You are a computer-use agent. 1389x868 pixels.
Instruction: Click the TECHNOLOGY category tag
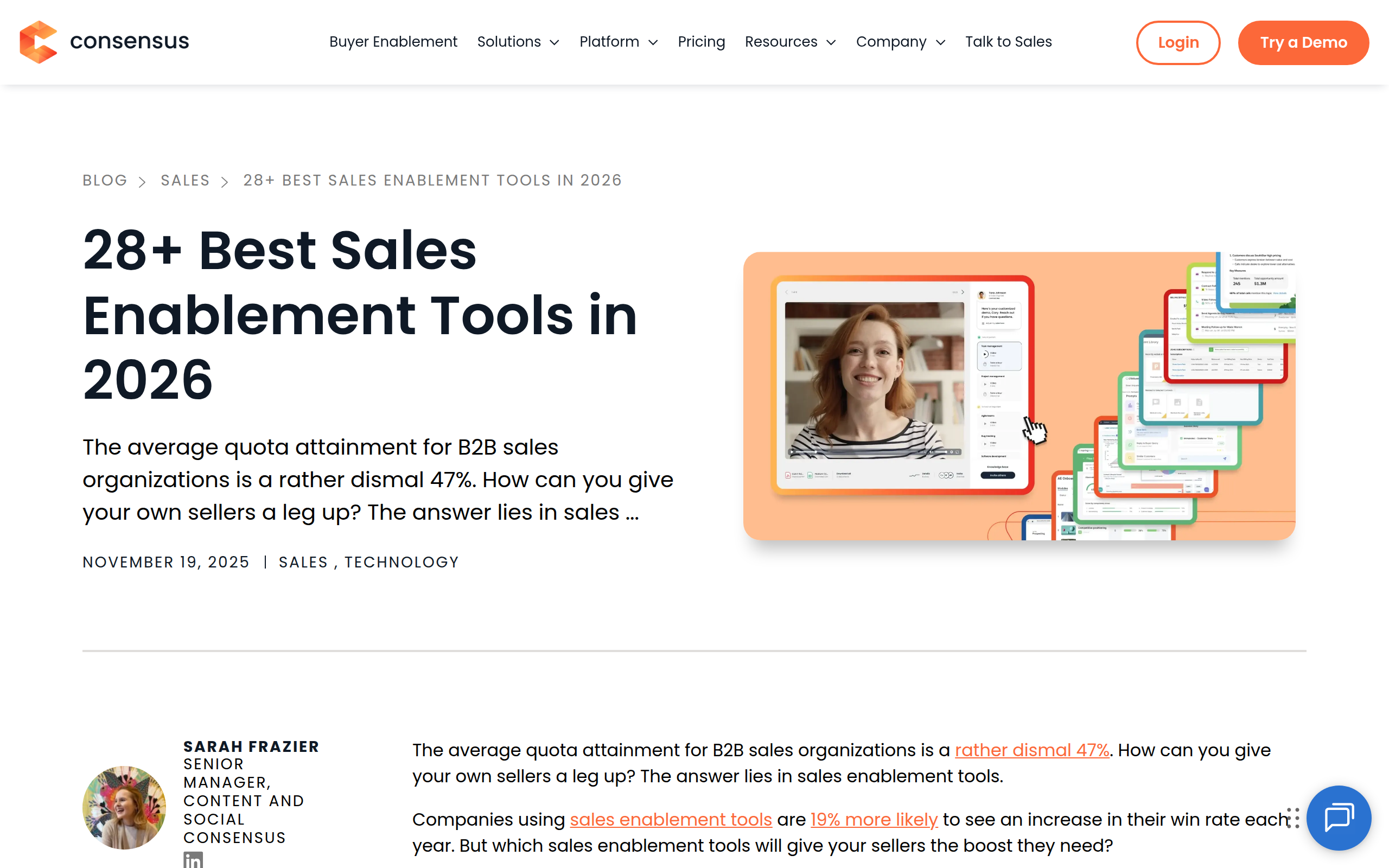[401, 562]
